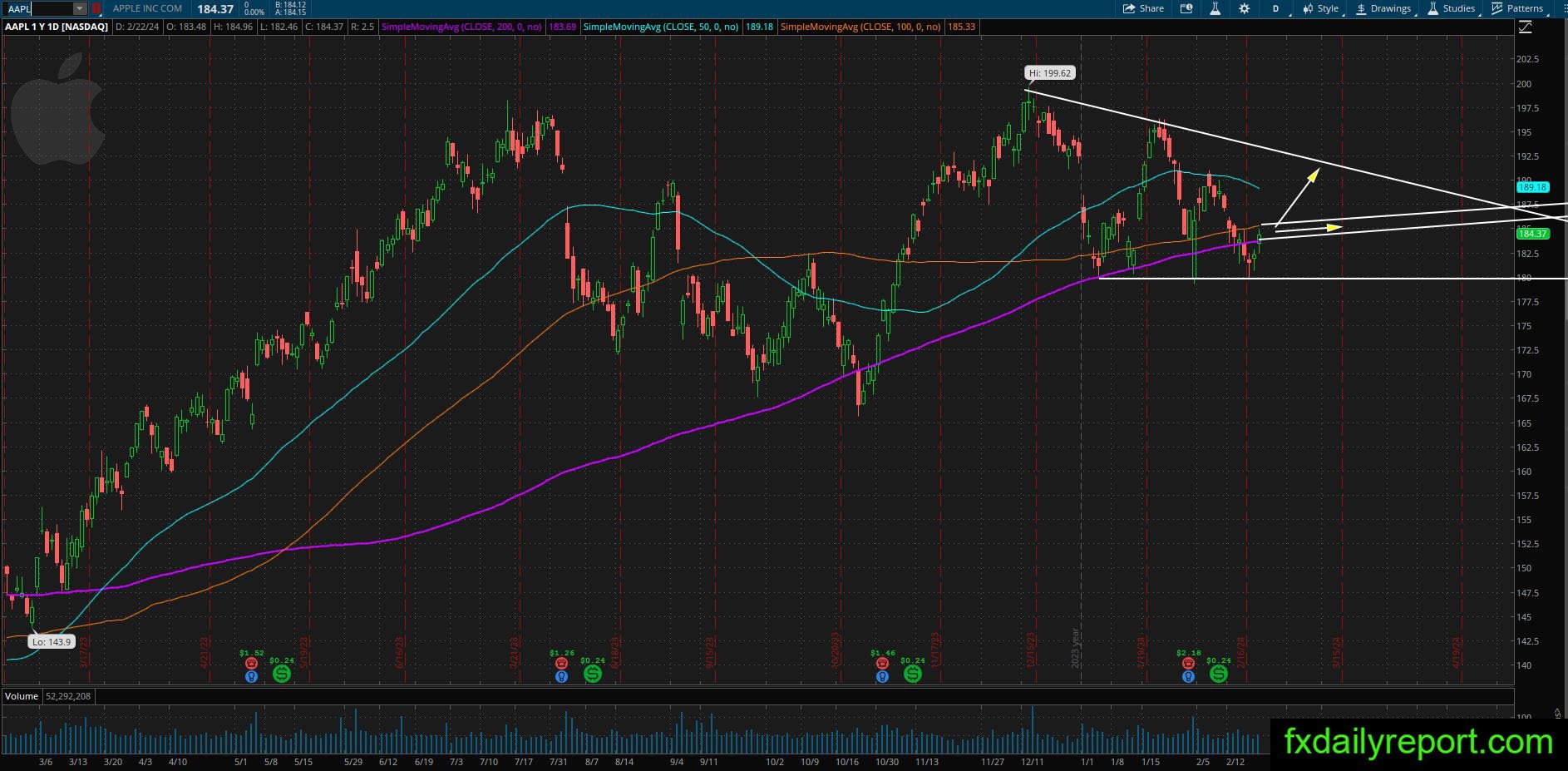Click the D: 2/22/24 date readout
The image size is (1568, 771).
click(x=137, y=27)
